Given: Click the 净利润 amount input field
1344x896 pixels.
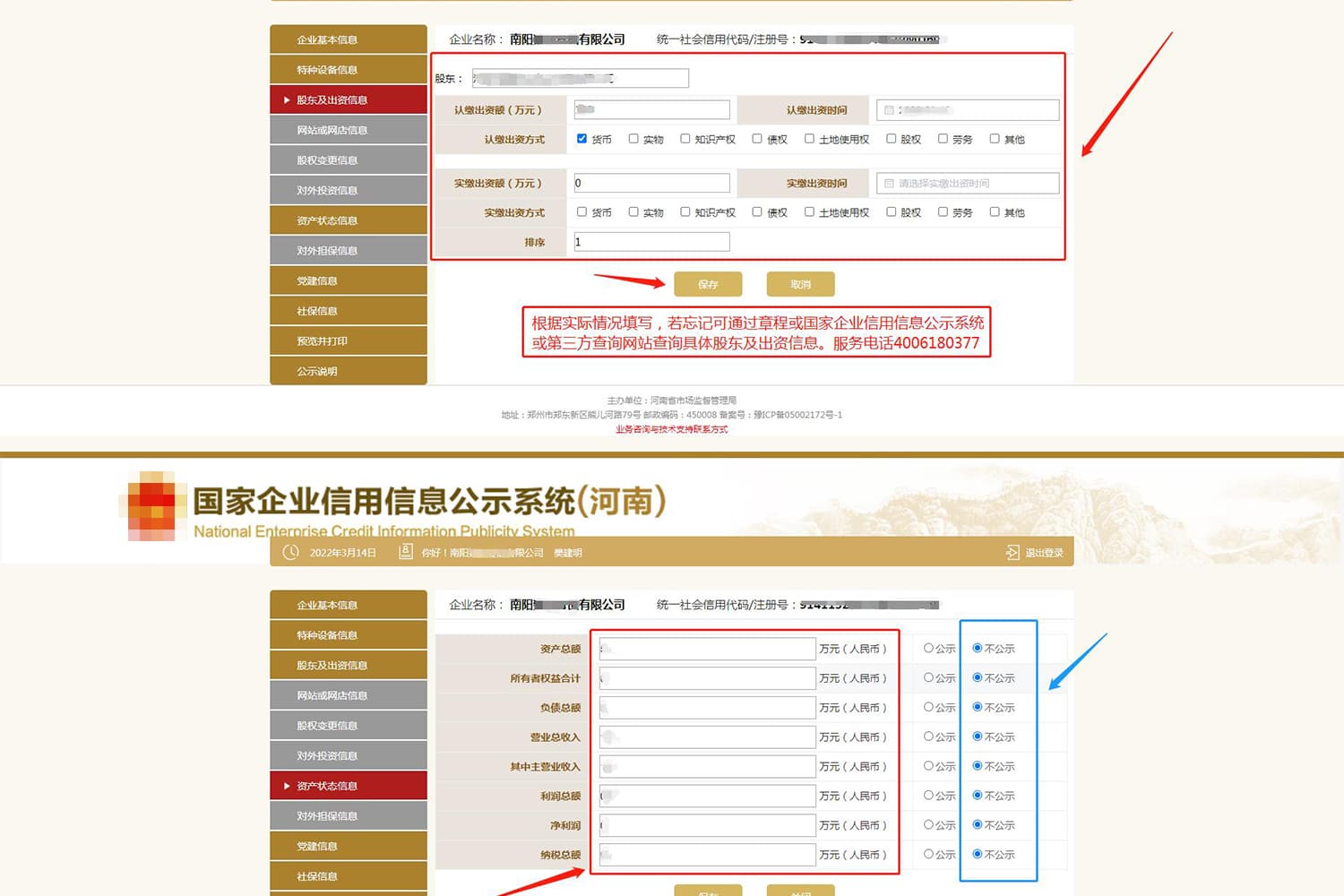Looking at the screenshot, I should (707, 825).
